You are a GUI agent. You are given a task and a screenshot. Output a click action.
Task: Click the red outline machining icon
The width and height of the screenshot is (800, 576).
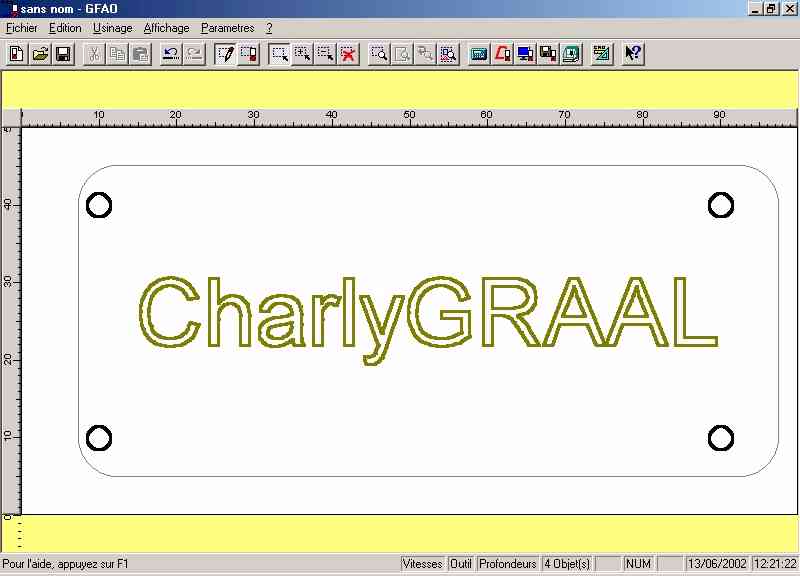click(502, 54)
